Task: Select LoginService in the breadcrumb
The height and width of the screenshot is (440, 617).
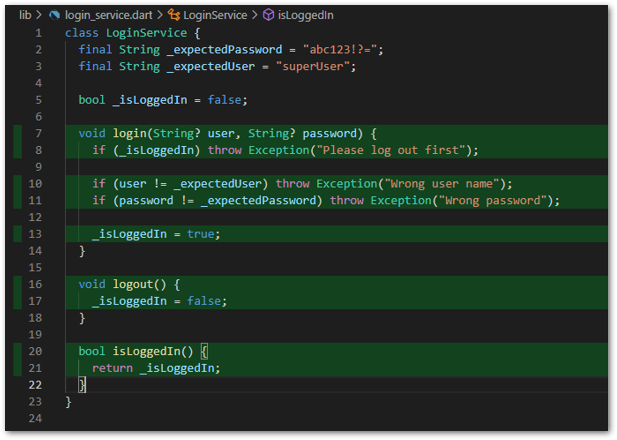Action: coord(215,15)
